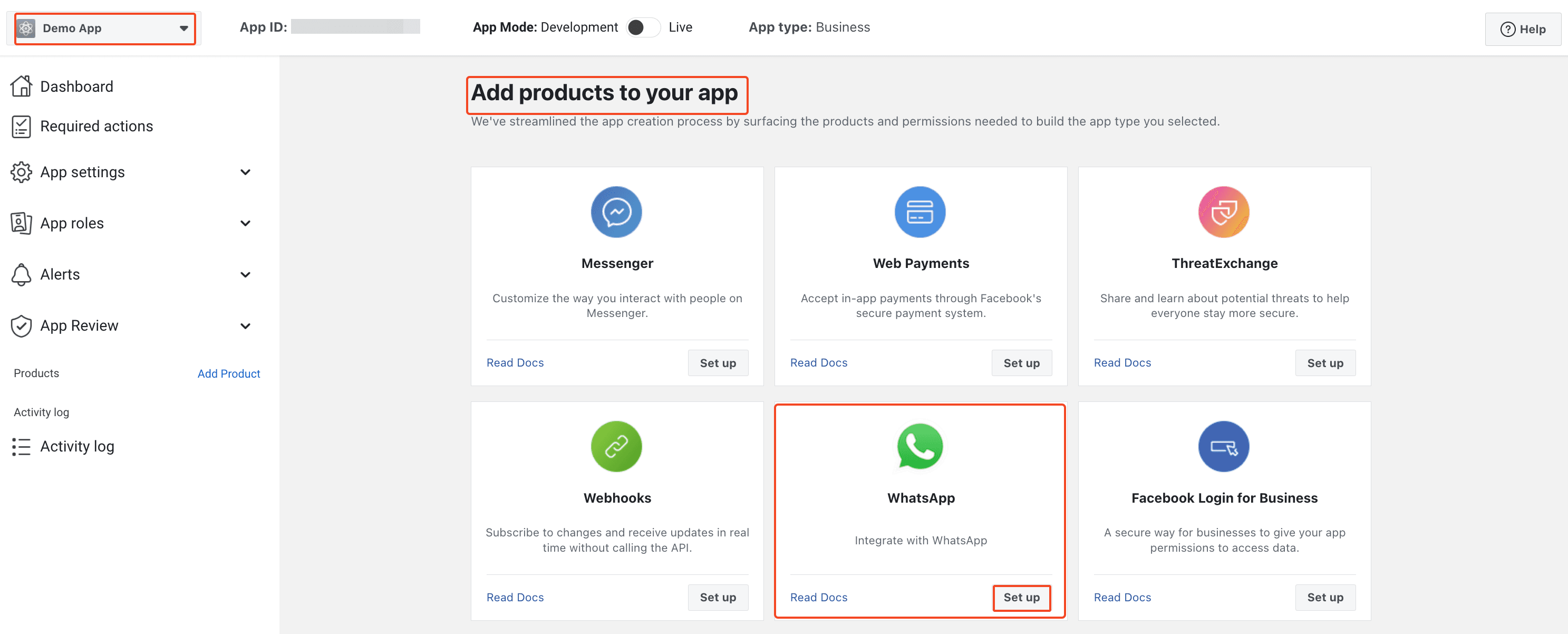Click the Alerts bell icon
1568x634 pixels.
point(21,275)
